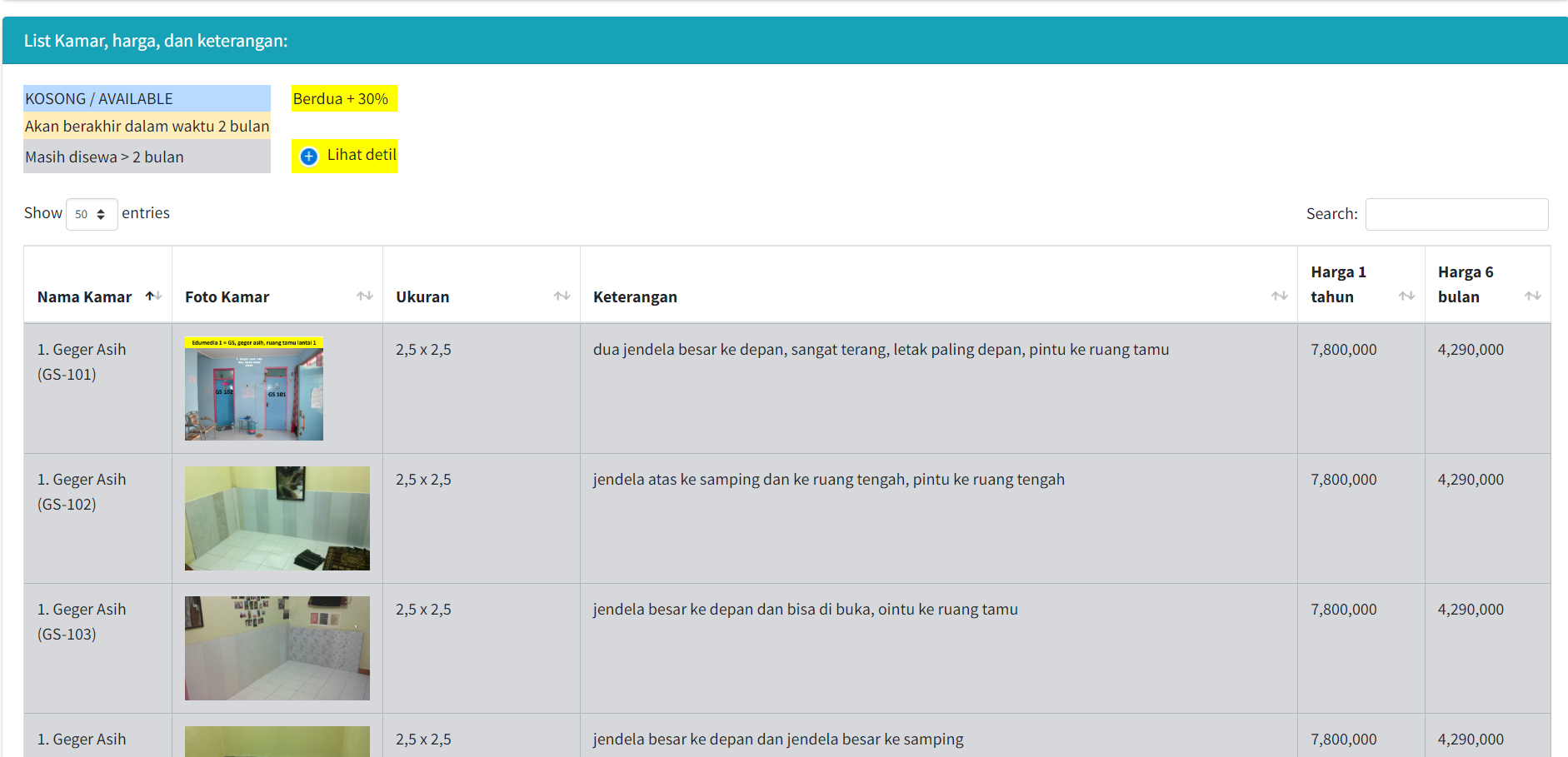Select the Geger Asih (GS-102) name cell
1568x757 pixels.
point(82,491)
